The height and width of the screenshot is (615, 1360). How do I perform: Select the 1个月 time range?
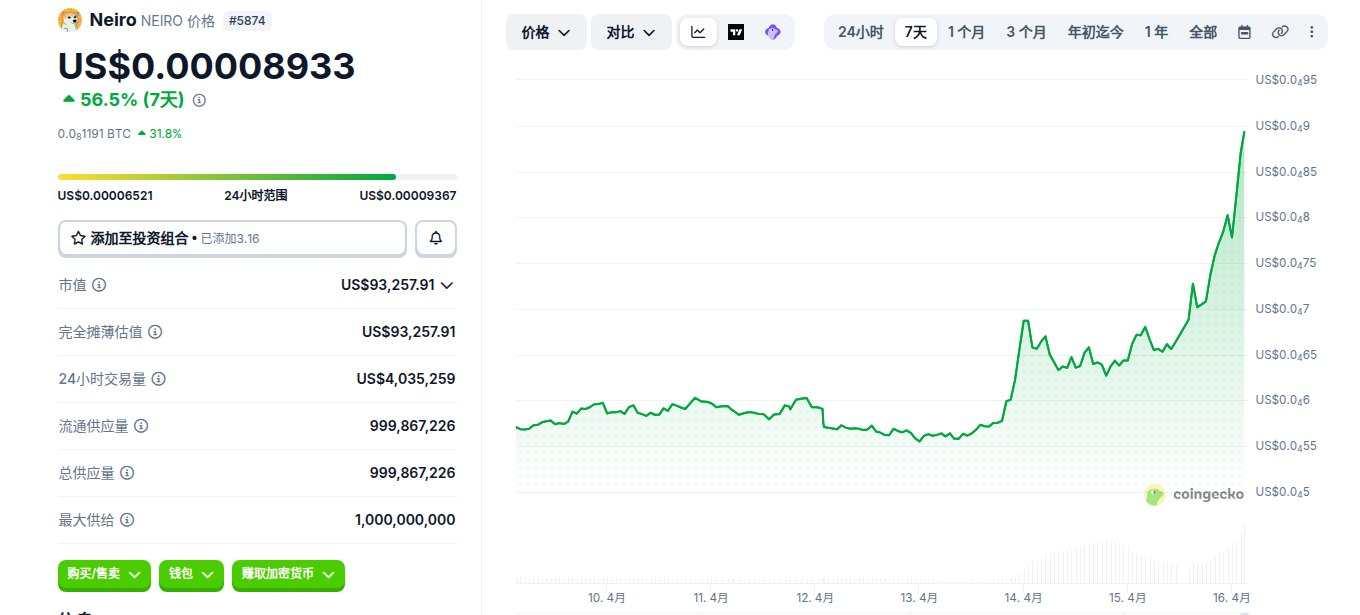click(966, 32)
